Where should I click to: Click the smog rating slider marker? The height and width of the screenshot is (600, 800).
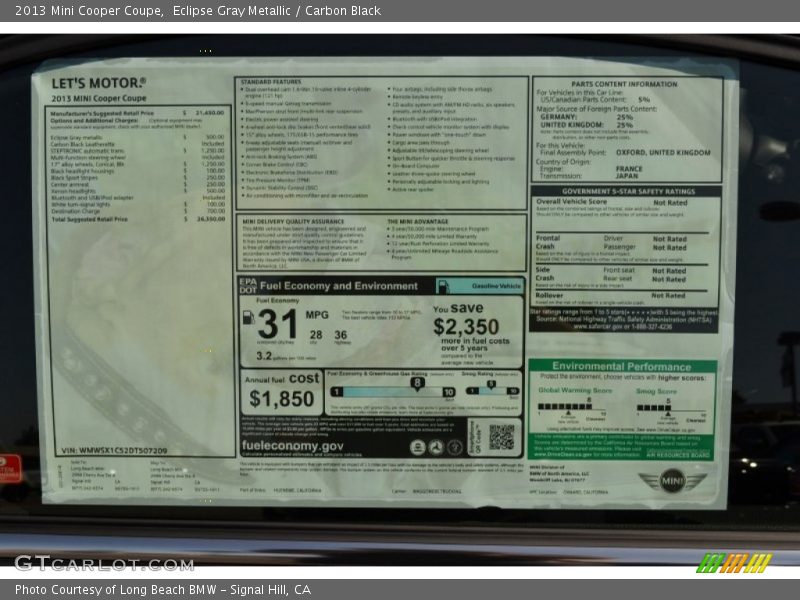pos(493,383)
